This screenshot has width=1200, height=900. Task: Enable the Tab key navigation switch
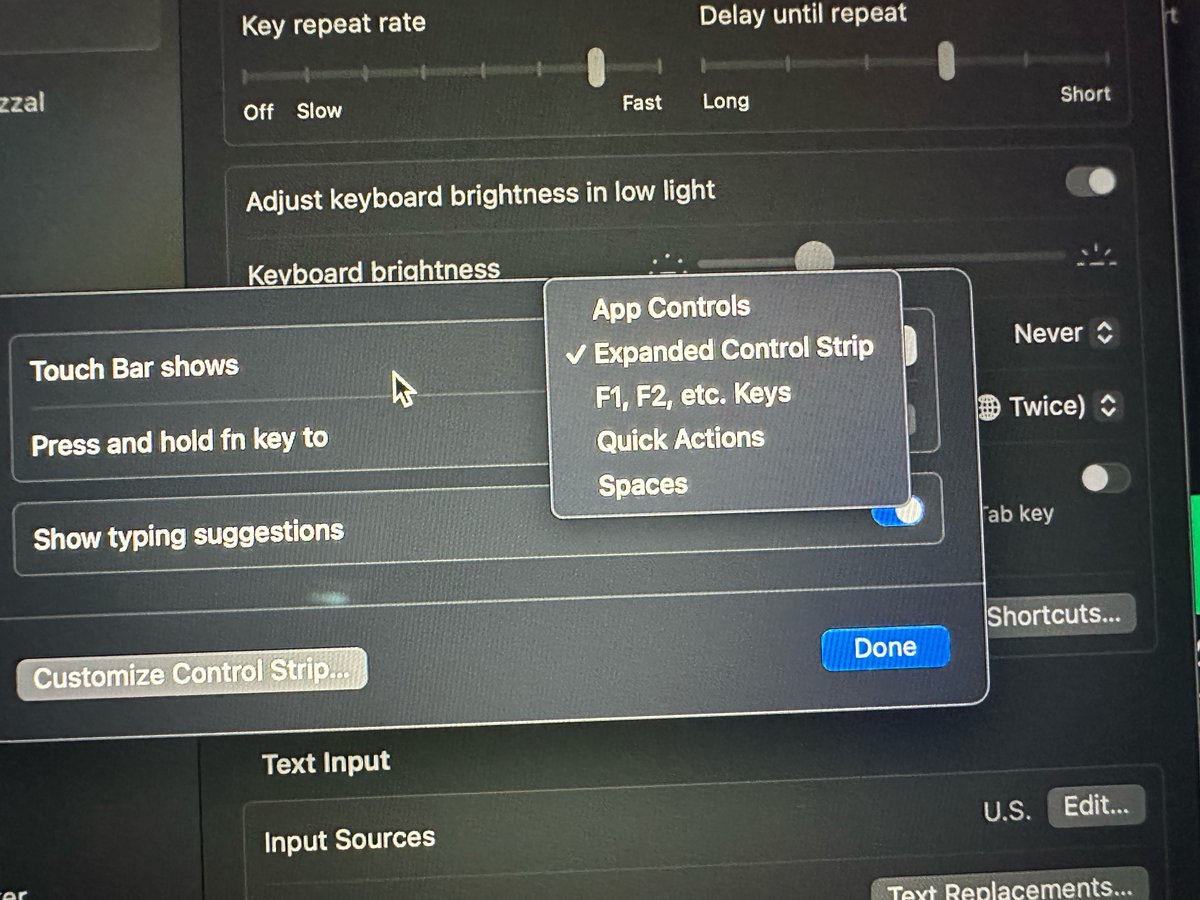coord(1105,478)
